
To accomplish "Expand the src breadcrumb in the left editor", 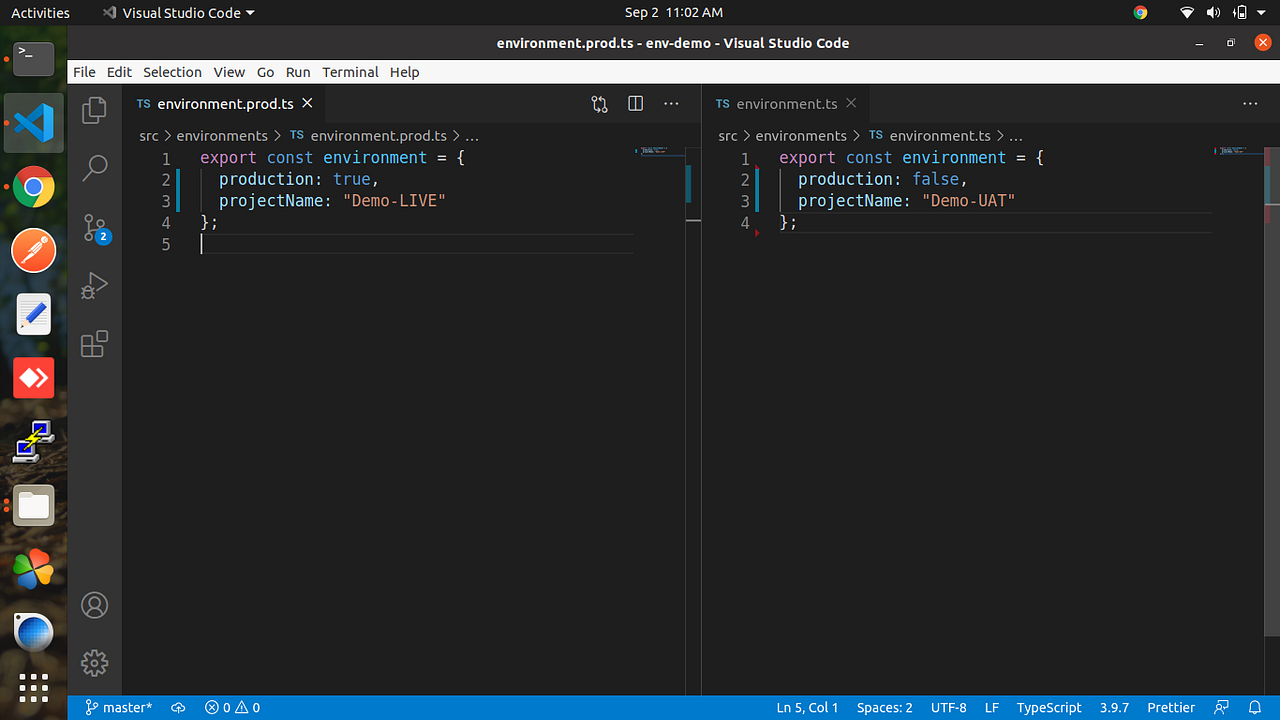I will click(149, 135).
